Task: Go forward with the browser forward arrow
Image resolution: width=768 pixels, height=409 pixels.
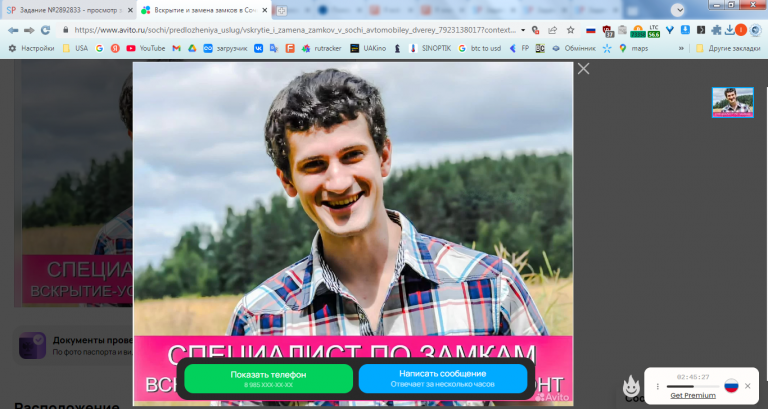Action: click(29, 30)
